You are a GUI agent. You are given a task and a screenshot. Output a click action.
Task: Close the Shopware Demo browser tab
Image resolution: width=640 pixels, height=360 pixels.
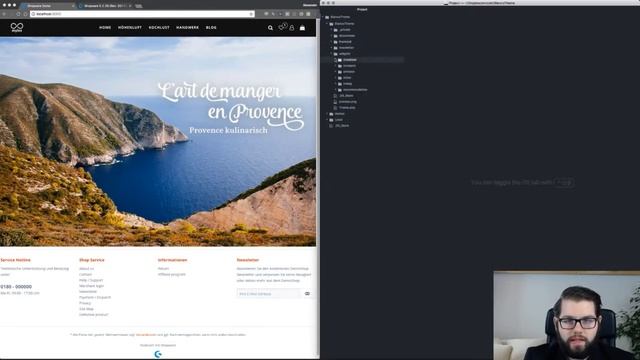click(x=73, y=6)
